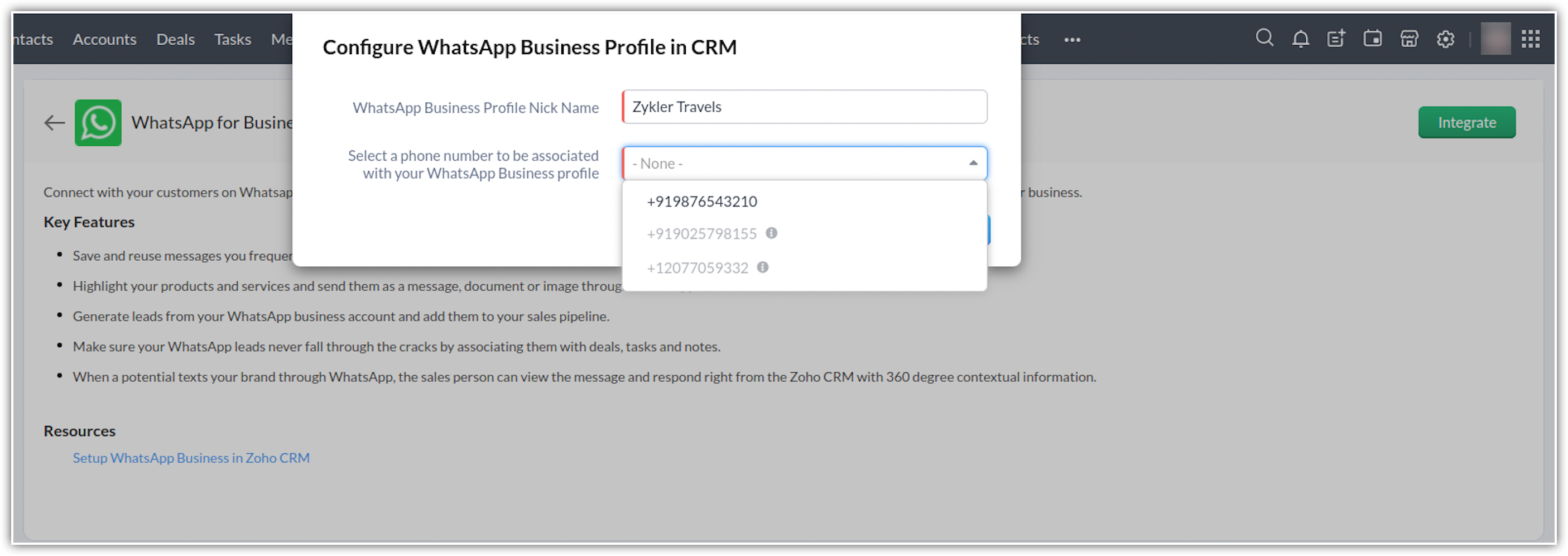Go back using the left arrow

(x=54, y=123)
